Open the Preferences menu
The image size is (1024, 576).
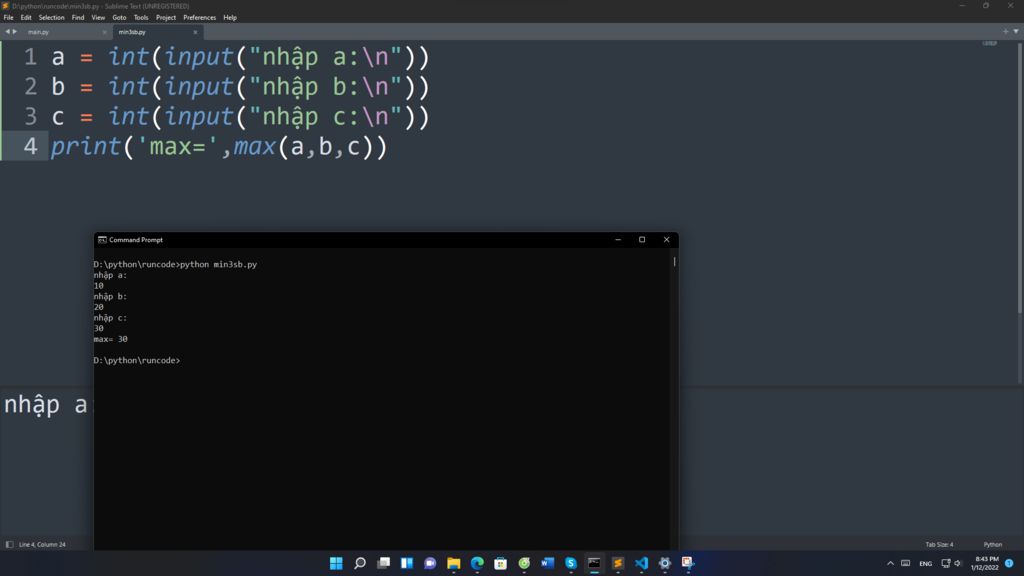[200, 18]
